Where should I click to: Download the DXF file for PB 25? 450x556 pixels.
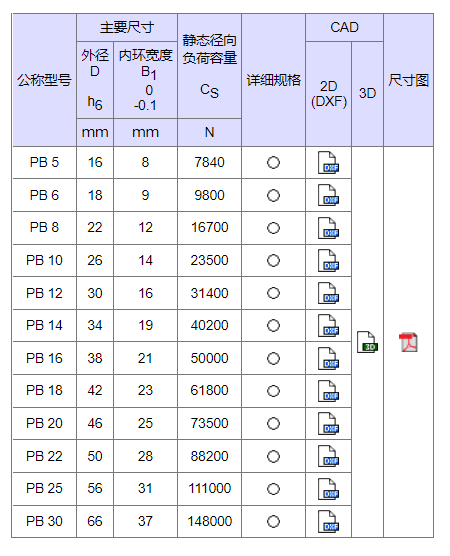point(328,489)
